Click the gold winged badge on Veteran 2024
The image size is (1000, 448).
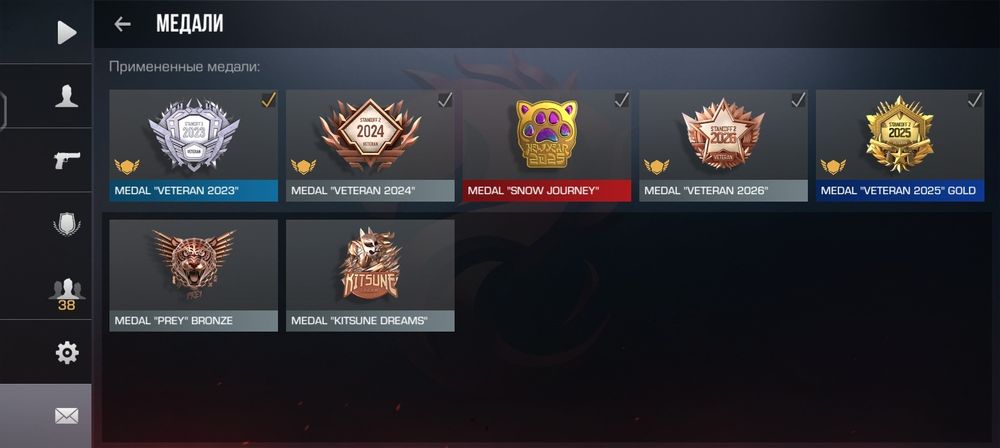pyautogui.click(x=304, y=167)
